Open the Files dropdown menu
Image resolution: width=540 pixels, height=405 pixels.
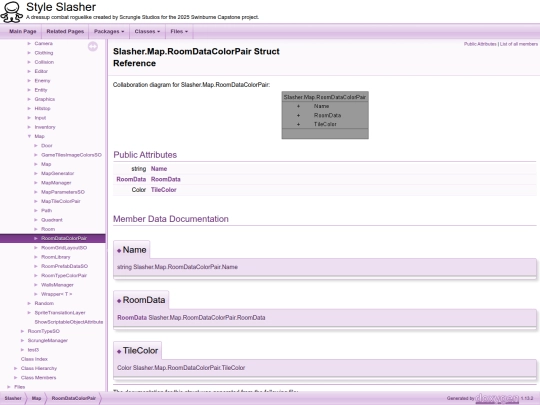click(x=179, y=31)
